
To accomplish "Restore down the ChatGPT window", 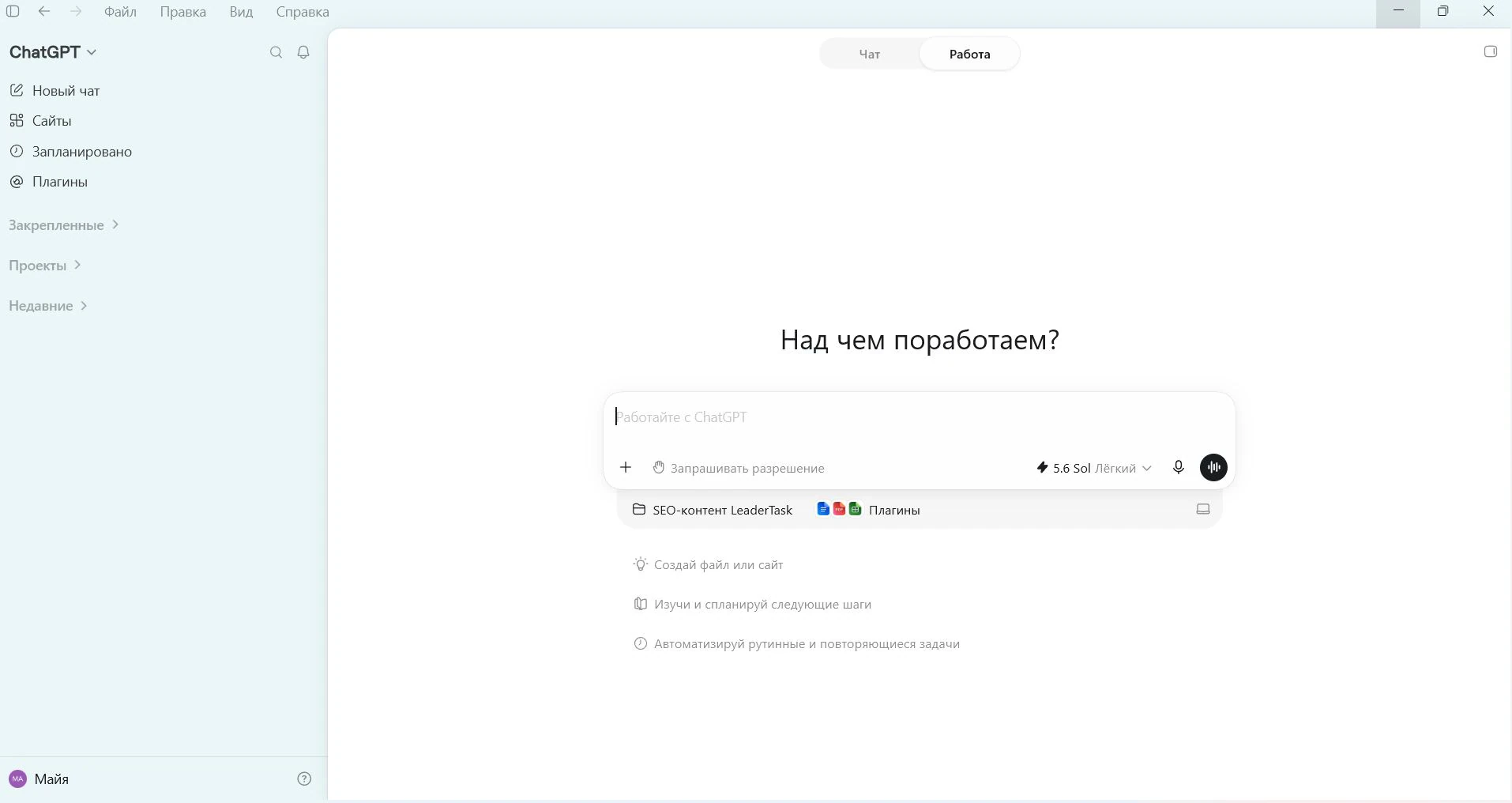I will pyautogui.click(x=1442, y=12).
